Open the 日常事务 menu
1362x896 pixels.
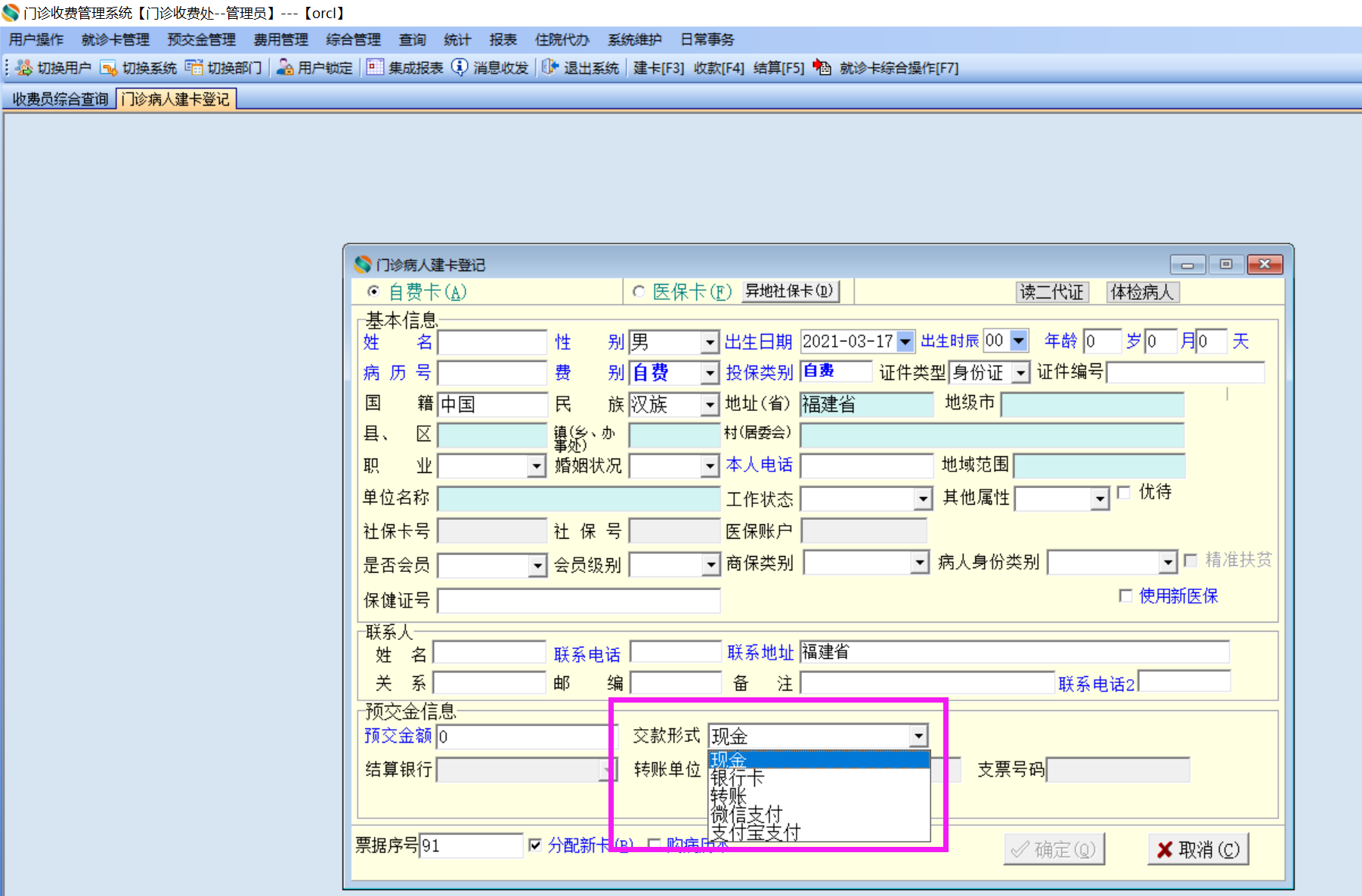pyautogui.click(x=707, y=40)
